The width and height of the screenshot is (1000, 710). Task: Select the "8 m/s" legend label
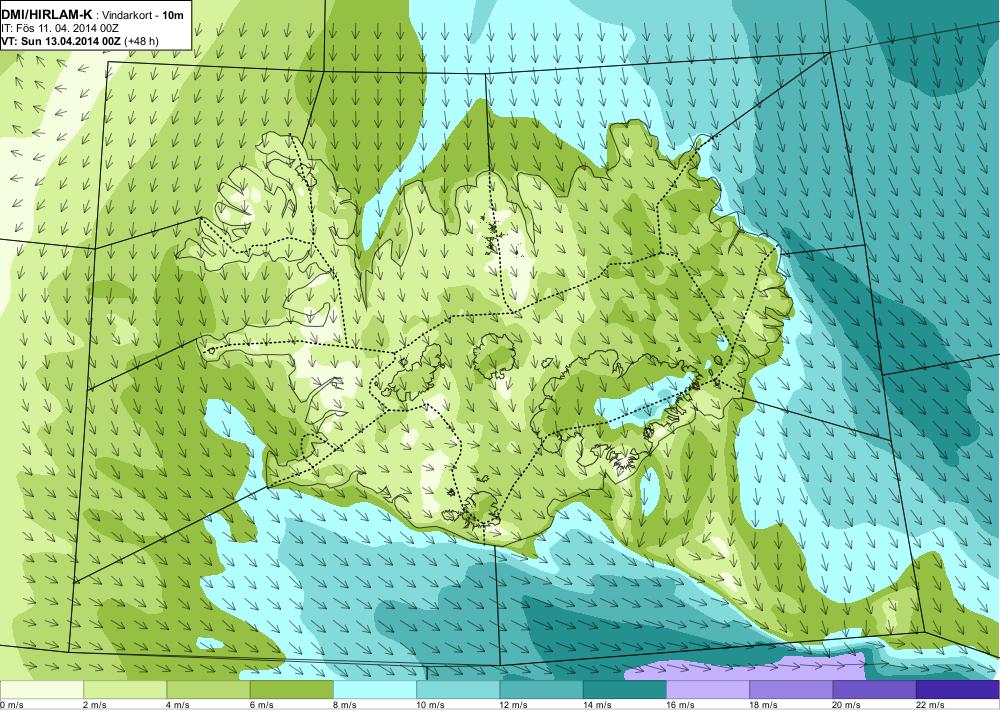point(344,704)
